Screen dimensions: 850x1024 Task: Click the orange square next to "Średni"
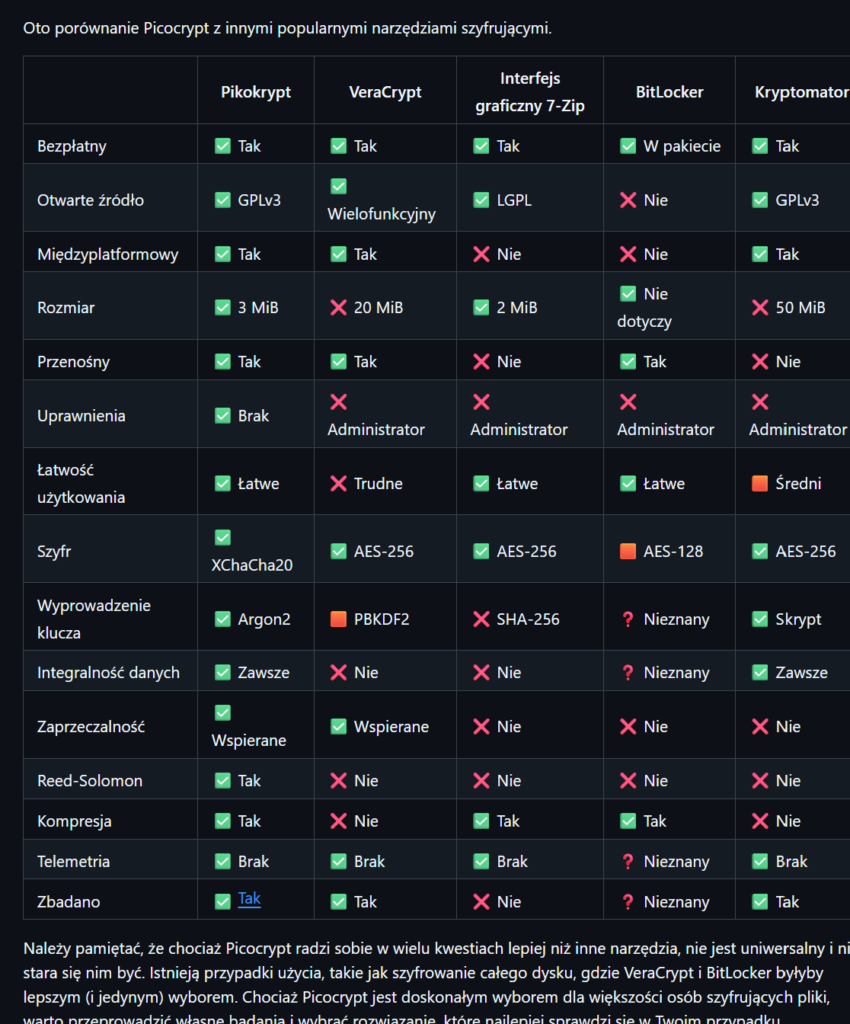[760, 483]
